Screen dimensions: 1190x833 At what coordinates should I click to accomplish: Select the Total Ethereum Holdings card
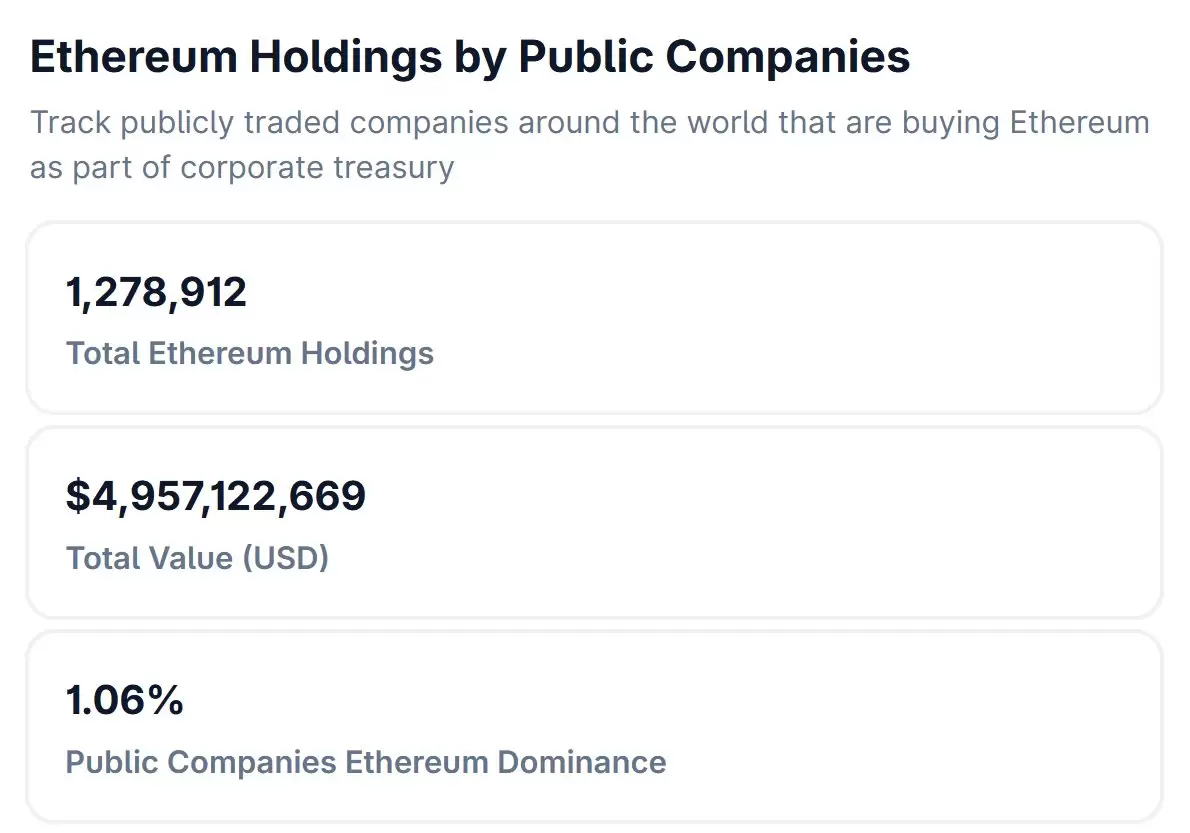point(594,318)
